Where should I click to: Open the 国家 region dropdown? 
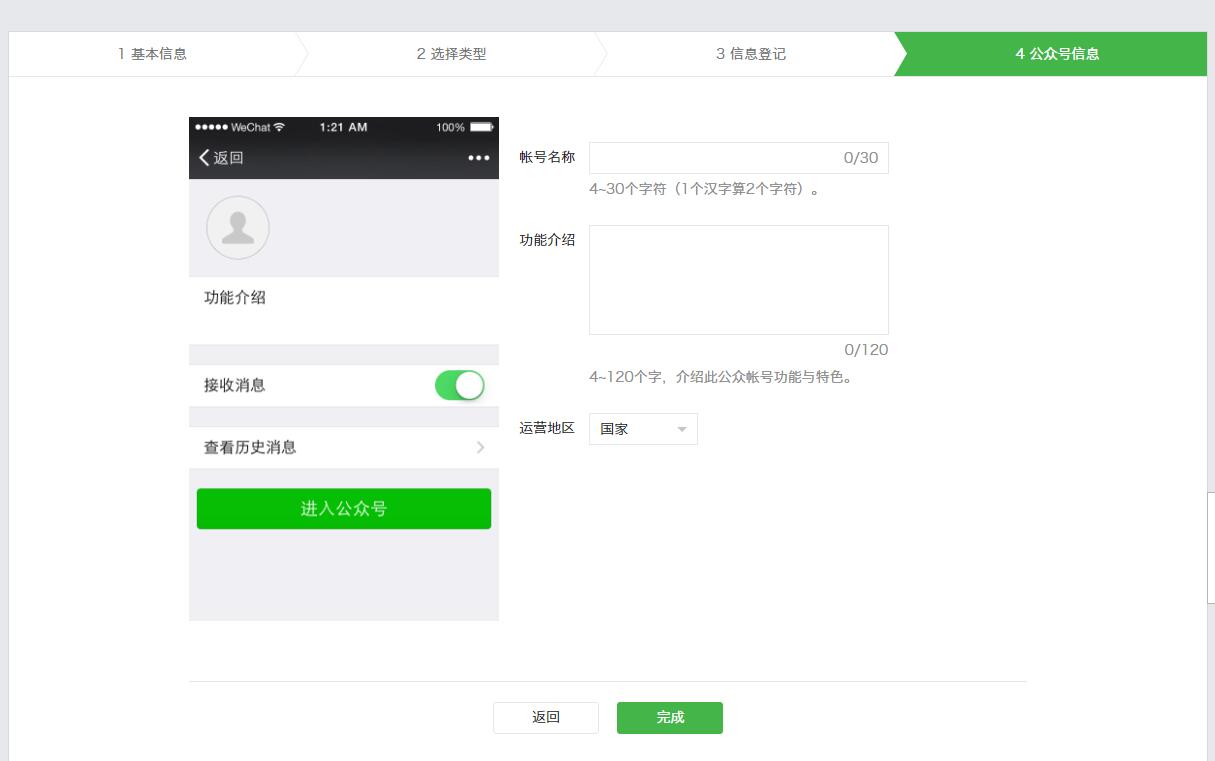(x=642, y=429)
